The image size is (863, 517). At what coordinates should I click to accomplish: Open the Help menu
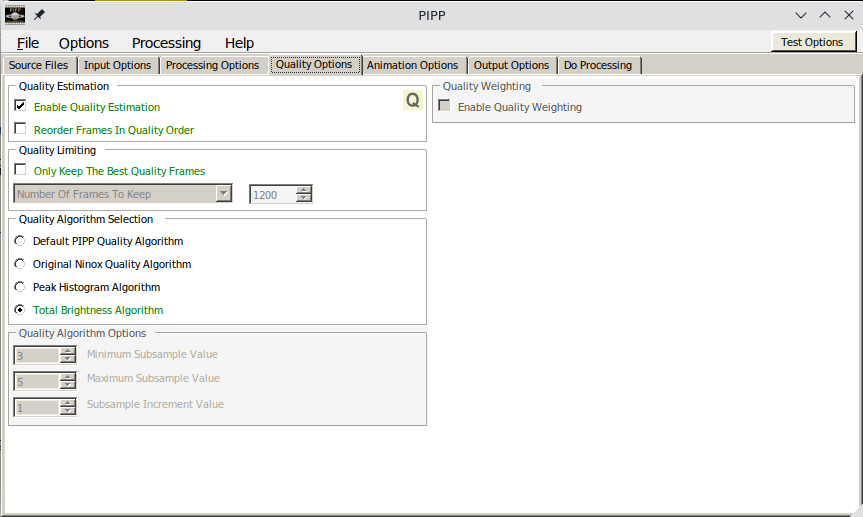click(x=239, y=43)
